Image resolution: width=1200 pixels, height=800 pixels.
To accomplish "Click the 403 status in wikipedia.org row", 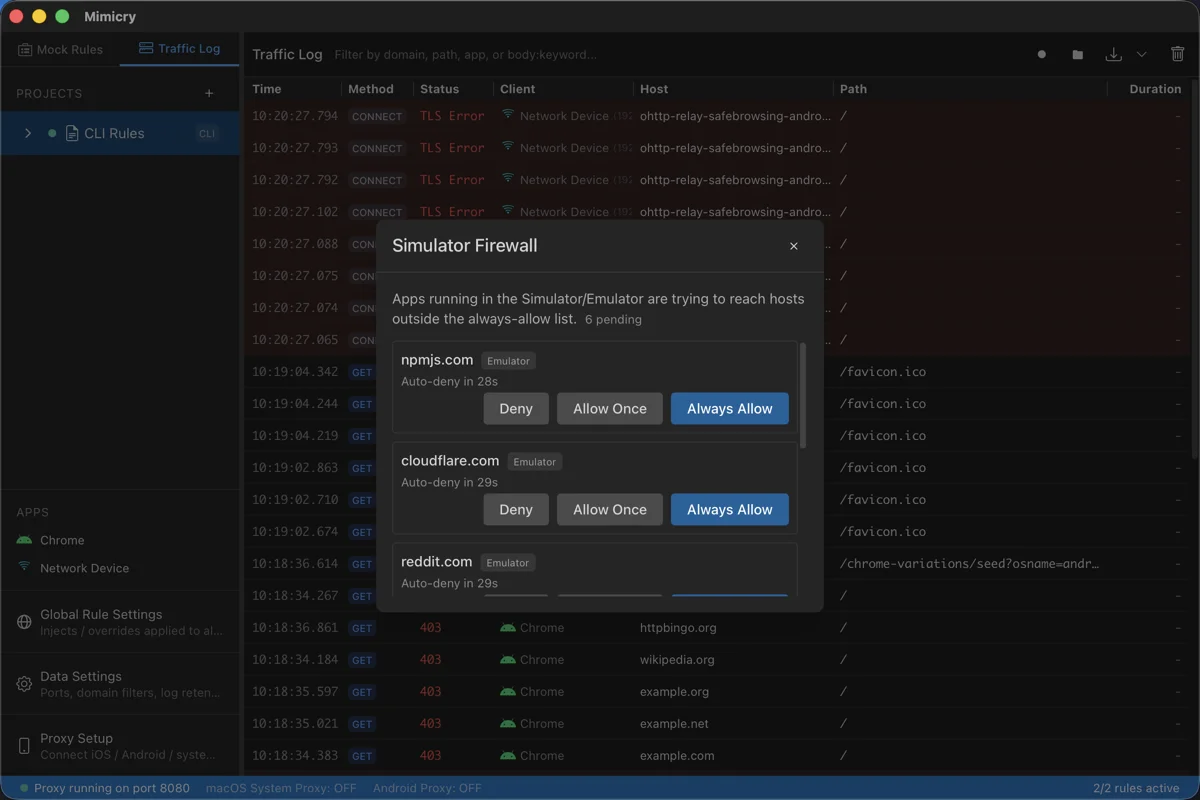I will pyautogui.click(x=430, y=660).
